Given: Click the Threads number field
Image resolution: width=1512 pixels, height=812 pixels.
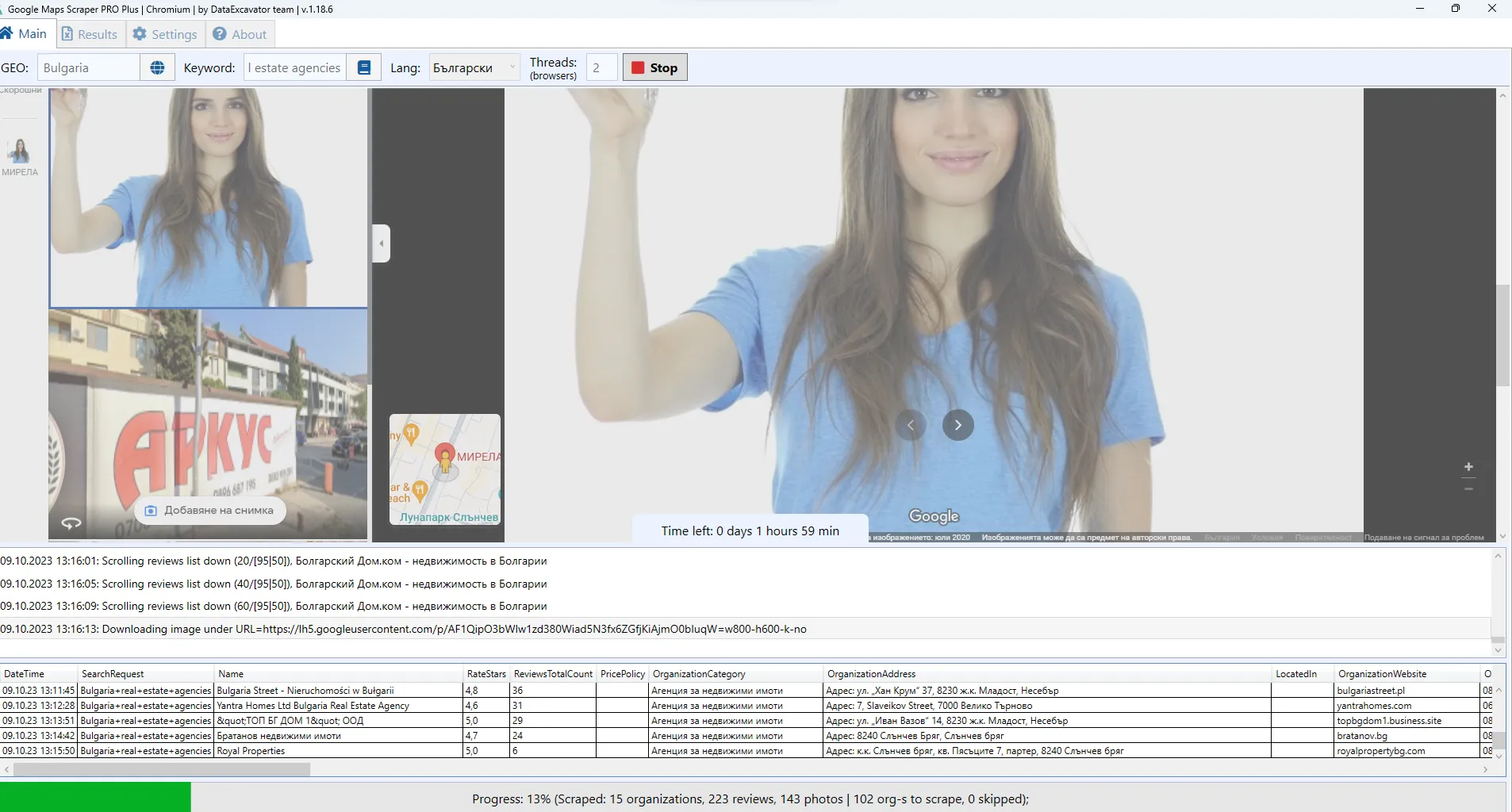Looking at the screenshot, I should point(601,68).
